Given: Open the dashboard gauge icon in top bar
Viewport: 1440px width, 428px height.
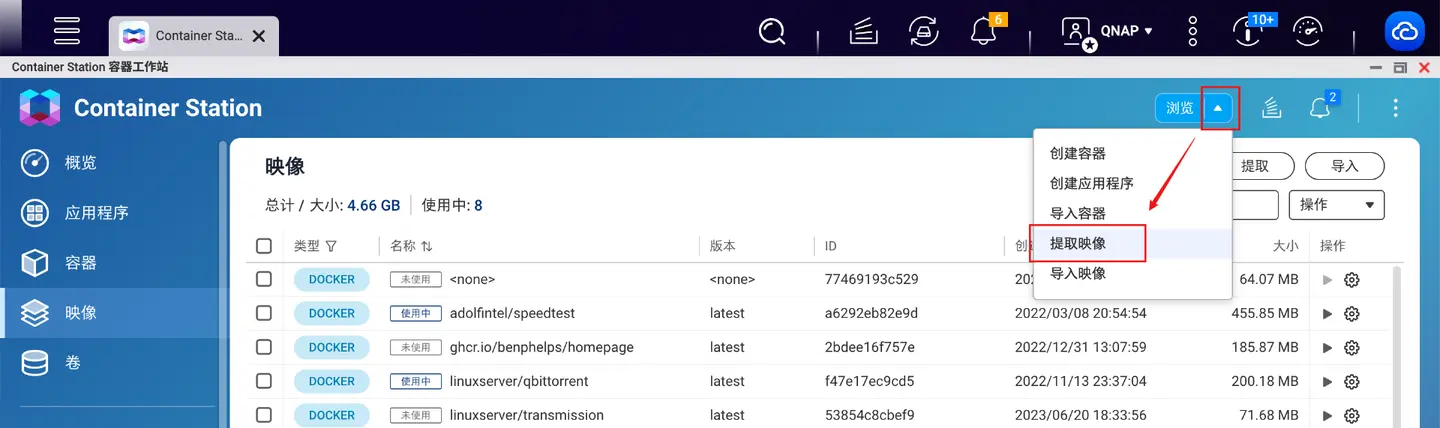Looking at the screenshot, I should [x=1308, y=31].
